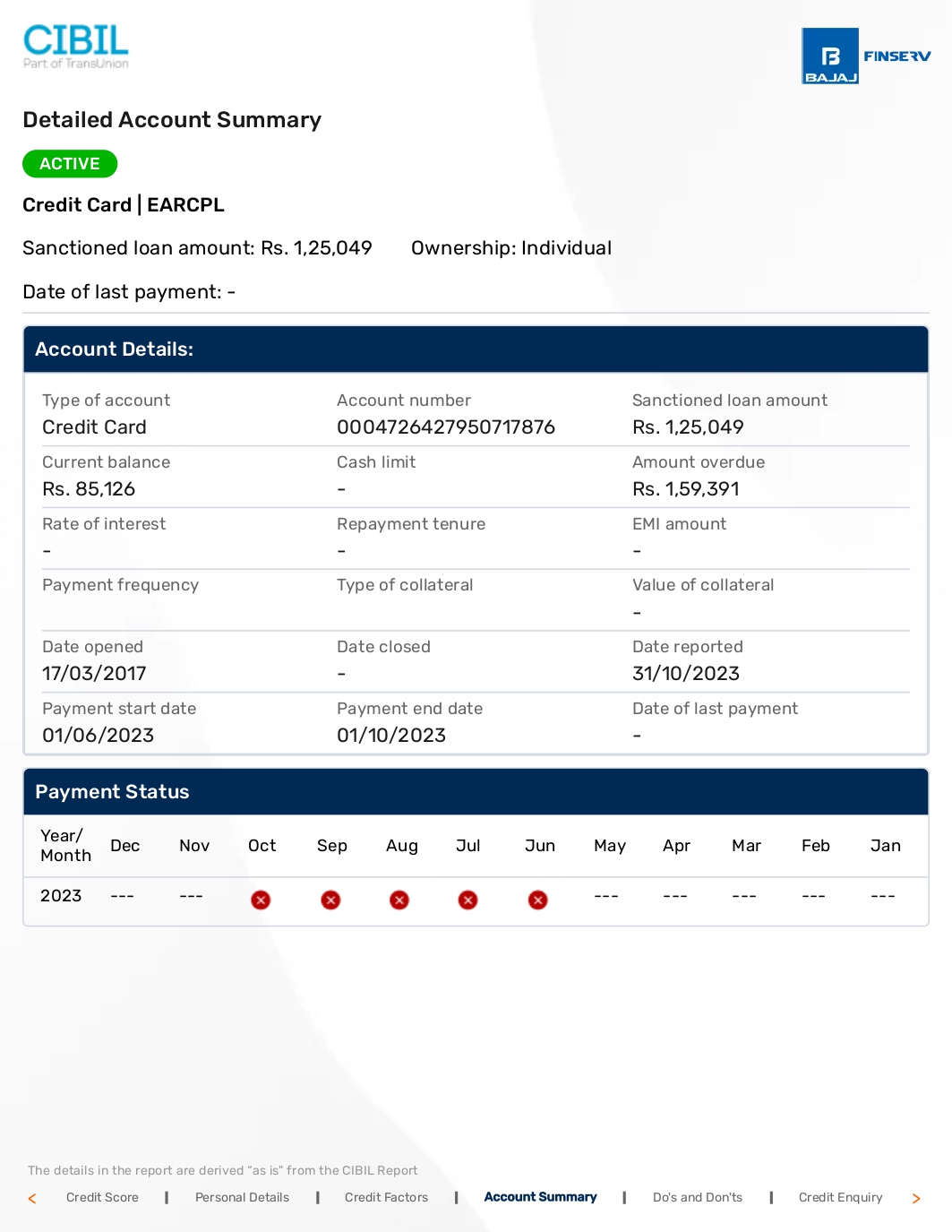Click the Account Details header bar
The height and width of the screenshot is (1232, 952).
pyautogui.click(x=476, y=349)
